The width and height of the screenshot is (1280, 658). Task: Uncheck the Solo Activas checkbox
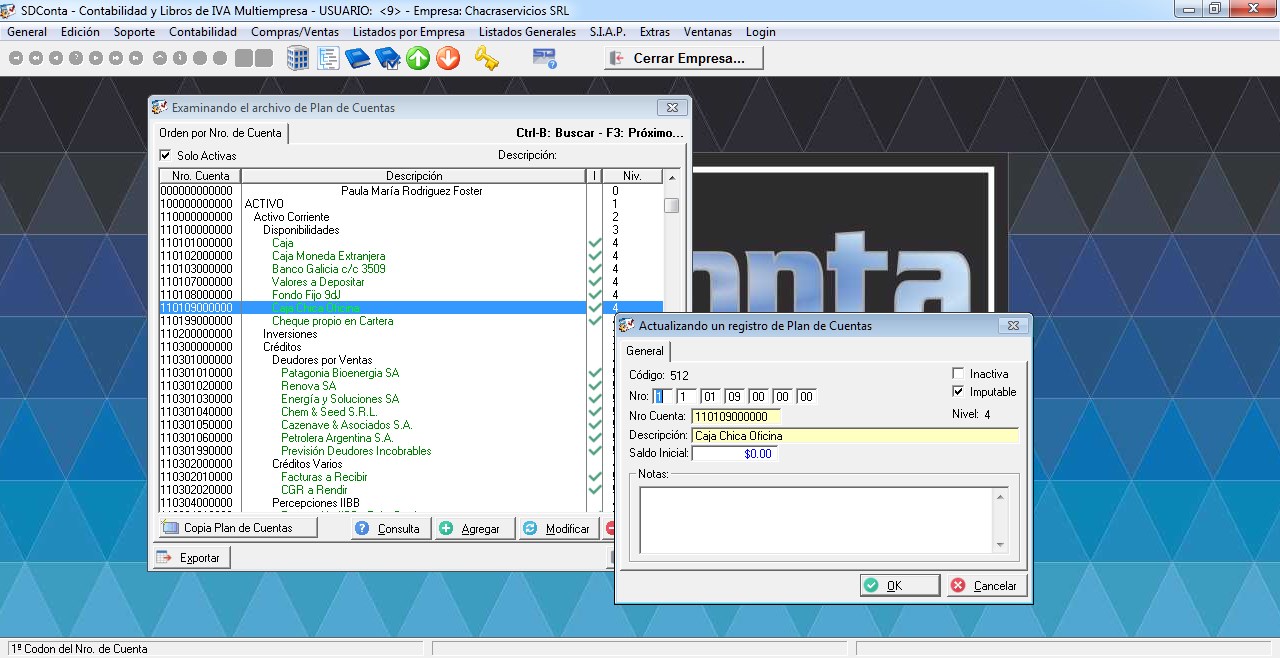tap(166, 156)
